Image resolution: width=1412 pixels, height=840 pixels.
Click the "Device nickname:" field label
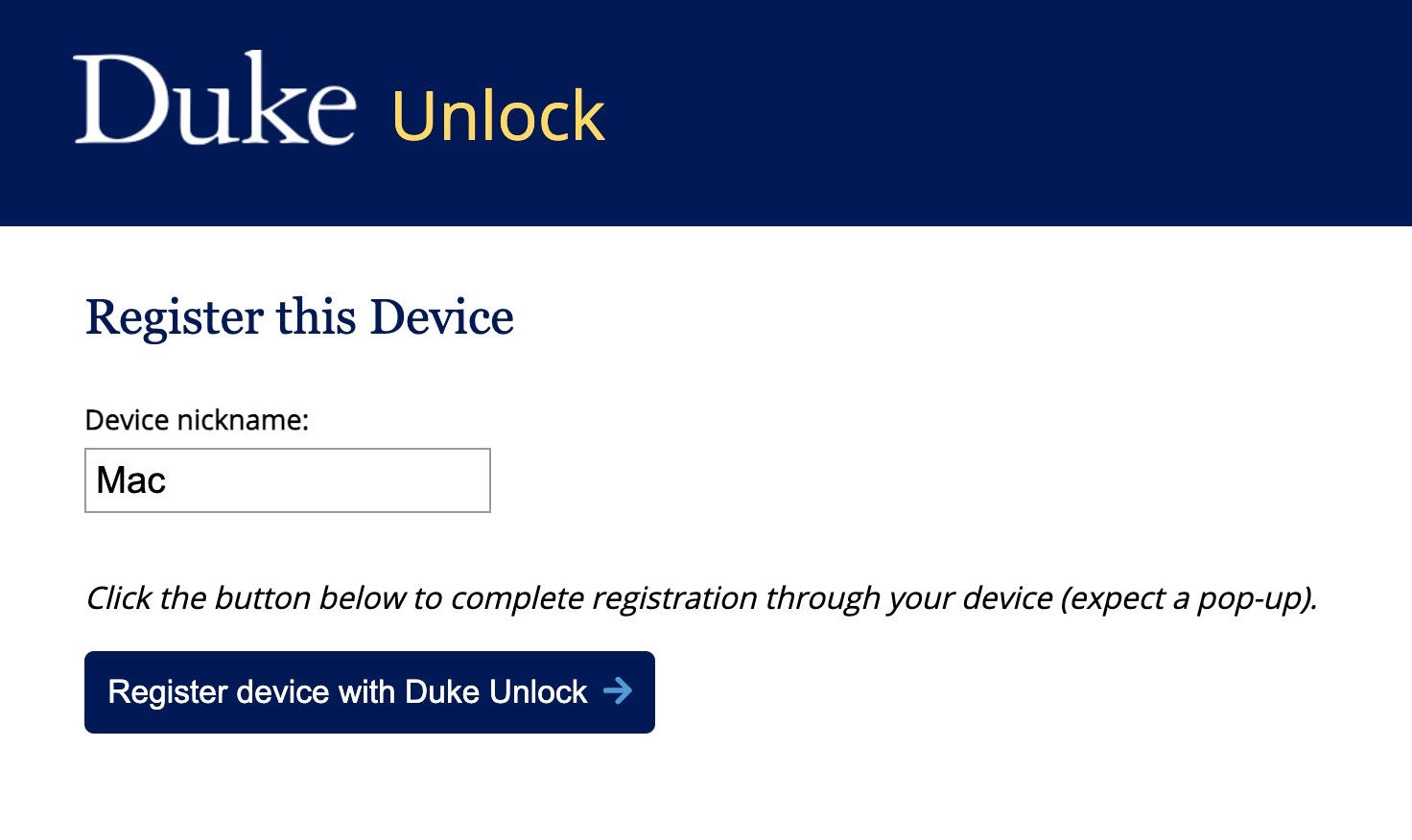[x=197, y=420]
